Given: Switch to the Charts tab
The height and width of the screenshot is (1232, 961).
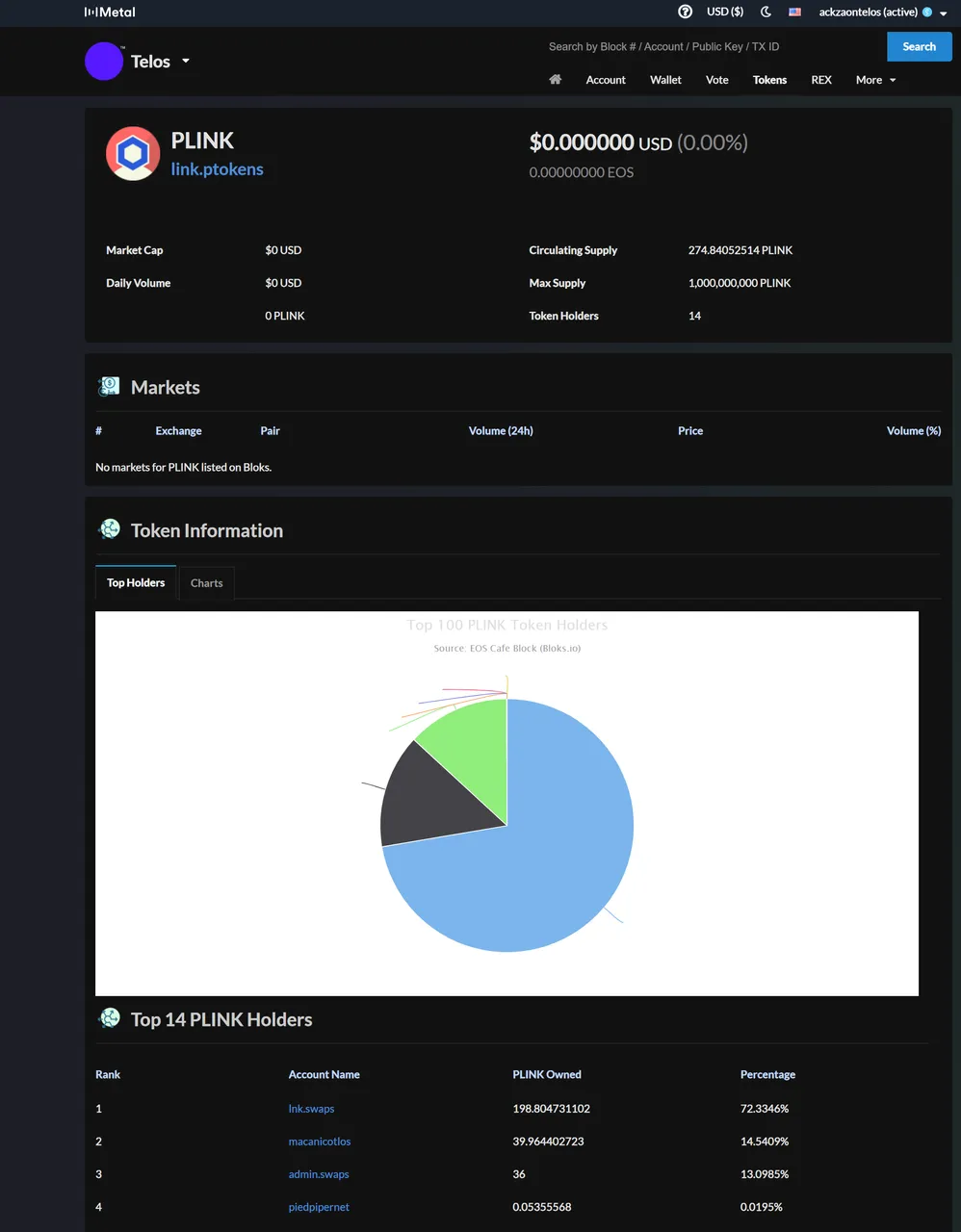Looking at the screenshot, I should (206, 583).
